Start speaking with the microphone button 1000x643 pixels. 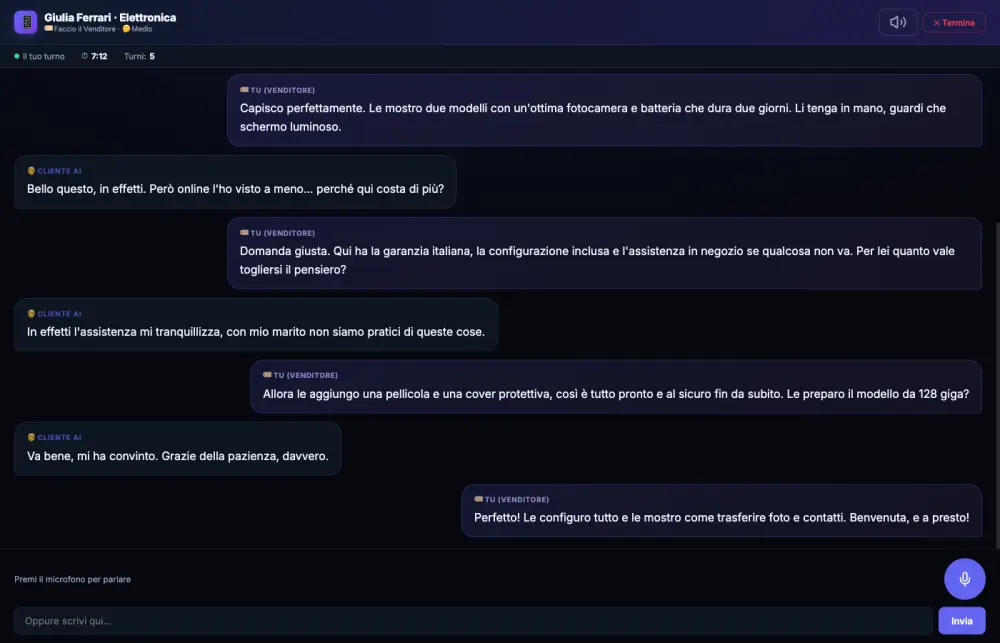coord(964,579)
